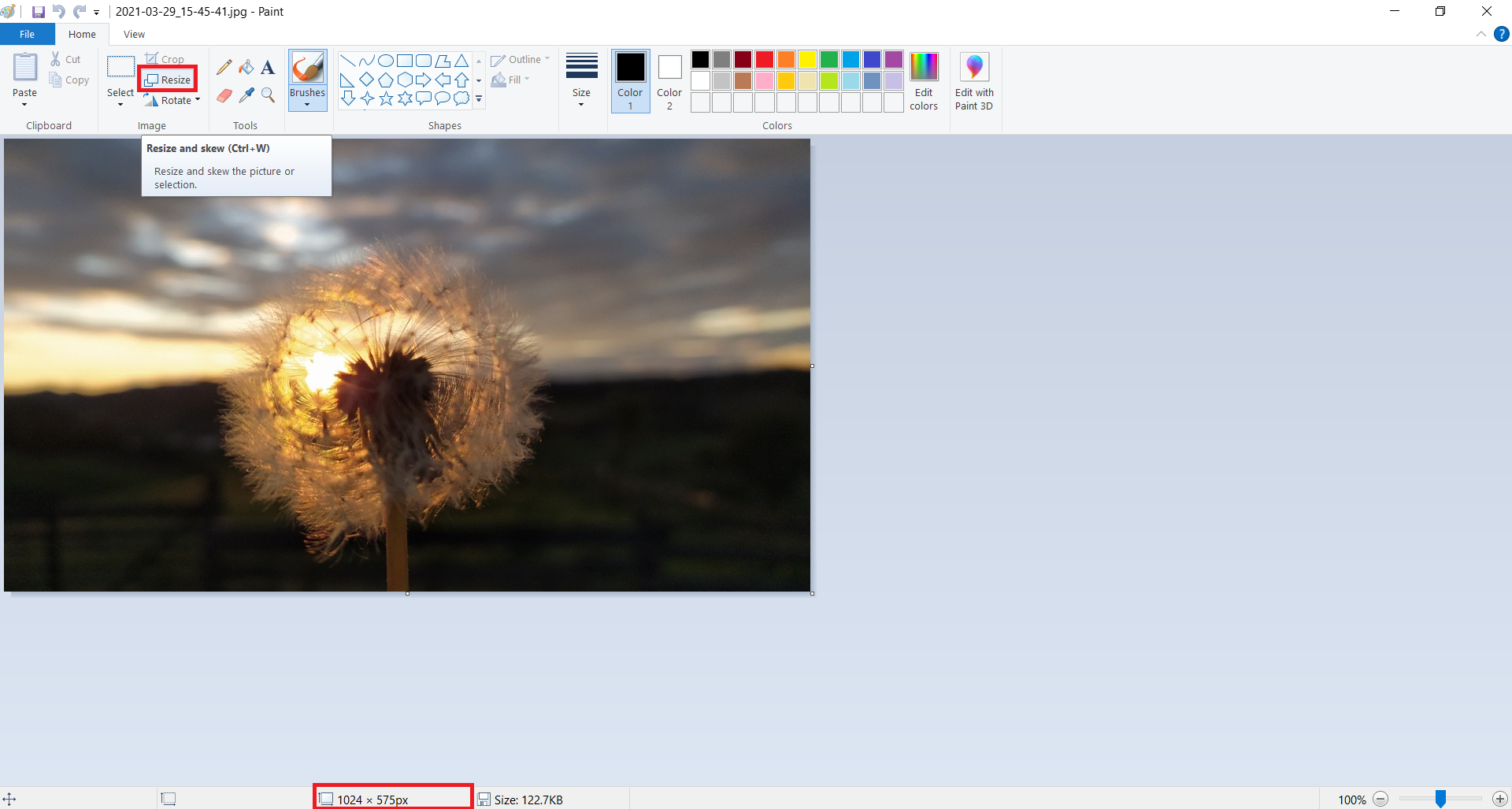Click the Save icon in title bar

point(38,12)
